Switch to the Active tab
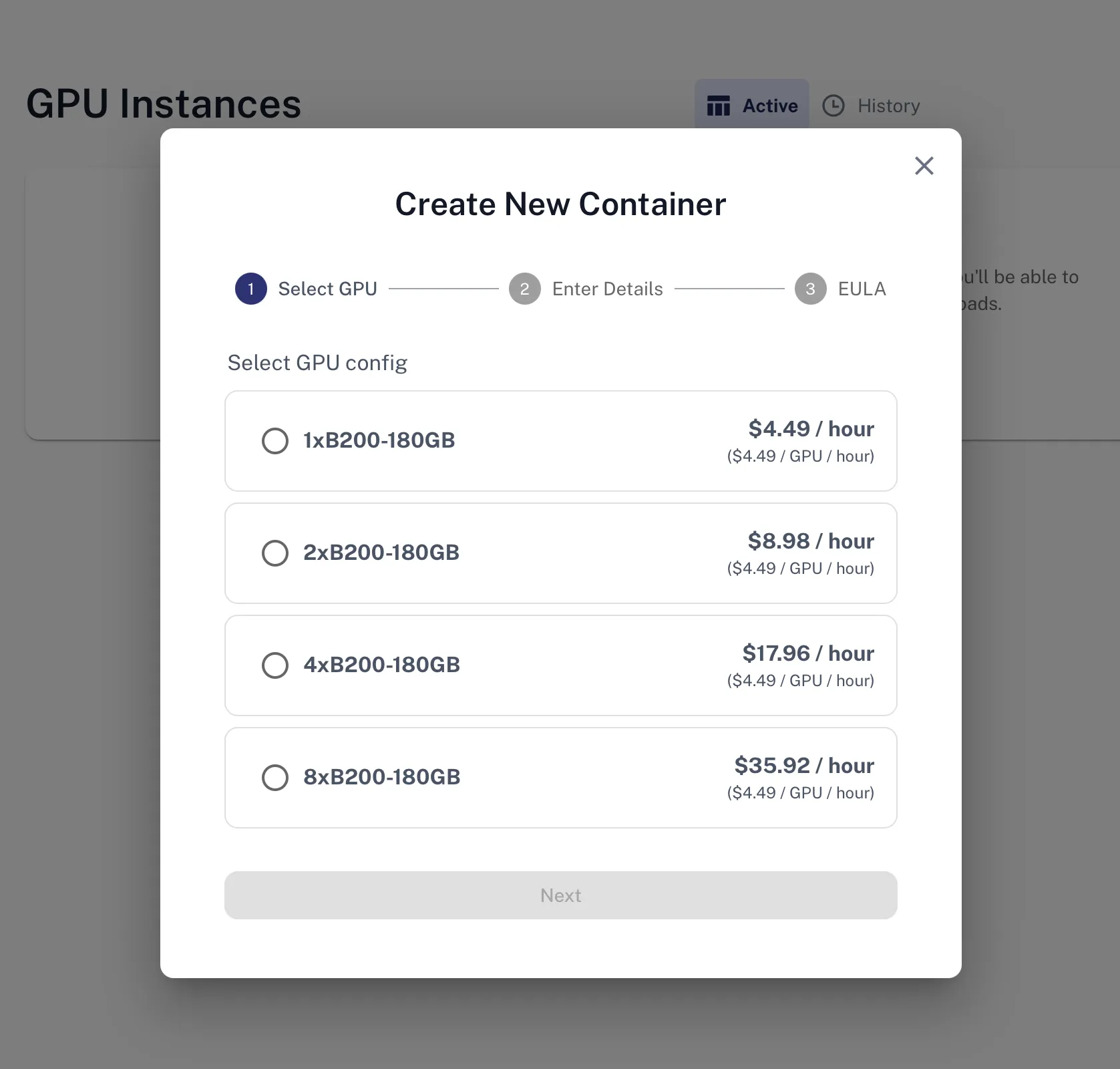1120x1069 pixels. coord(752,105)
